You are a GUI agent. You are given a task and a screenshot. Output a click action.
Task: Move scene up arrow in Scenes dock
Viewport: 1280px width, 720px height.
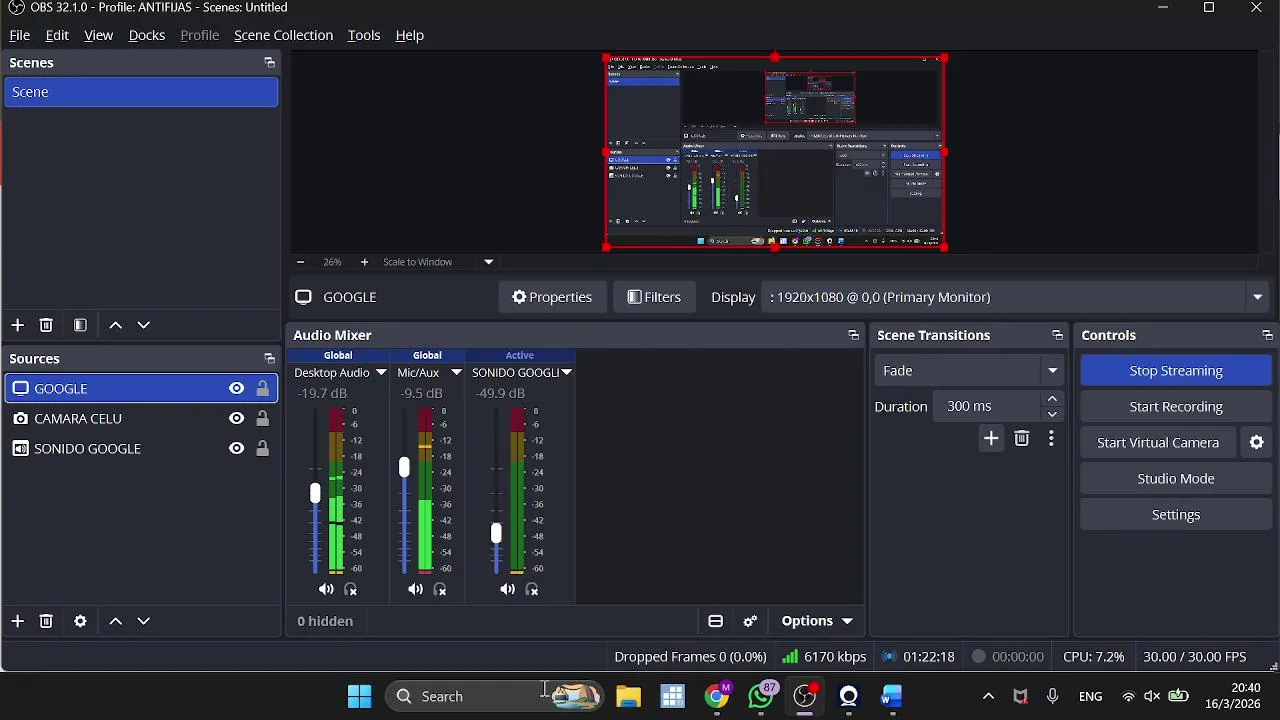point(115,325)
